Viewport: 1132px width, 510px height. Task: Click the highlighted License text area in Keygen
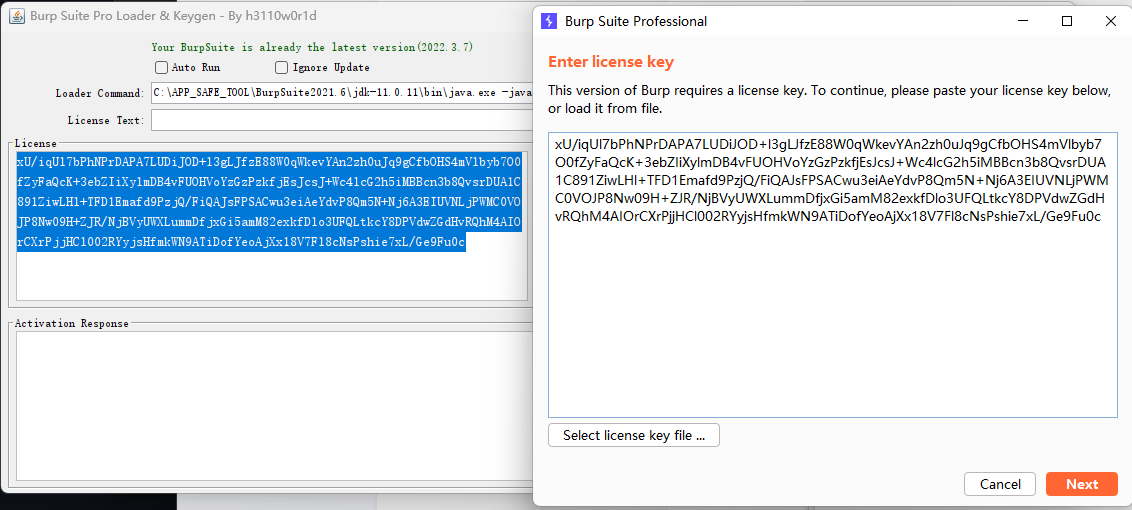[271, 225]
